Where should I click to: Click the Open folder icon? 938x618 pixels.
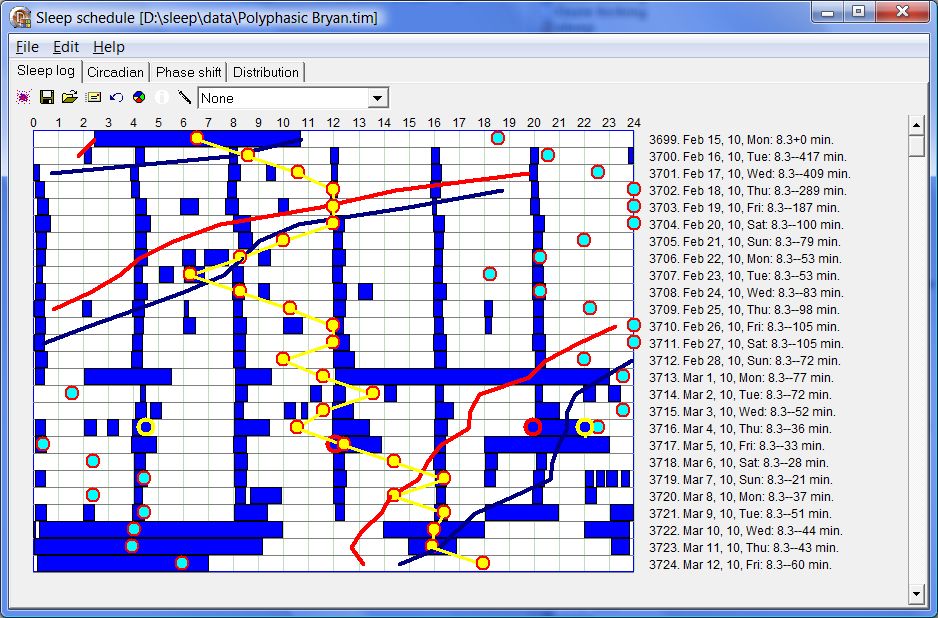69,98
